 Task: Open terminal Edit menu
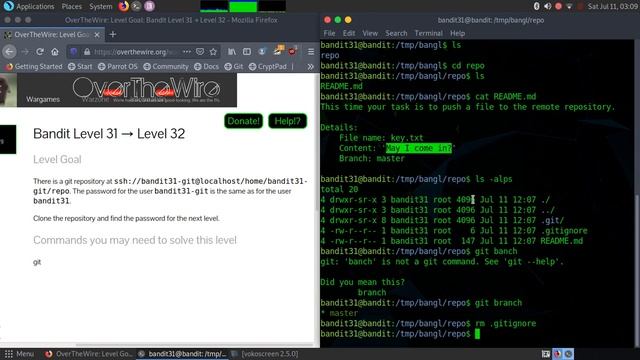[x=349, y=33]
